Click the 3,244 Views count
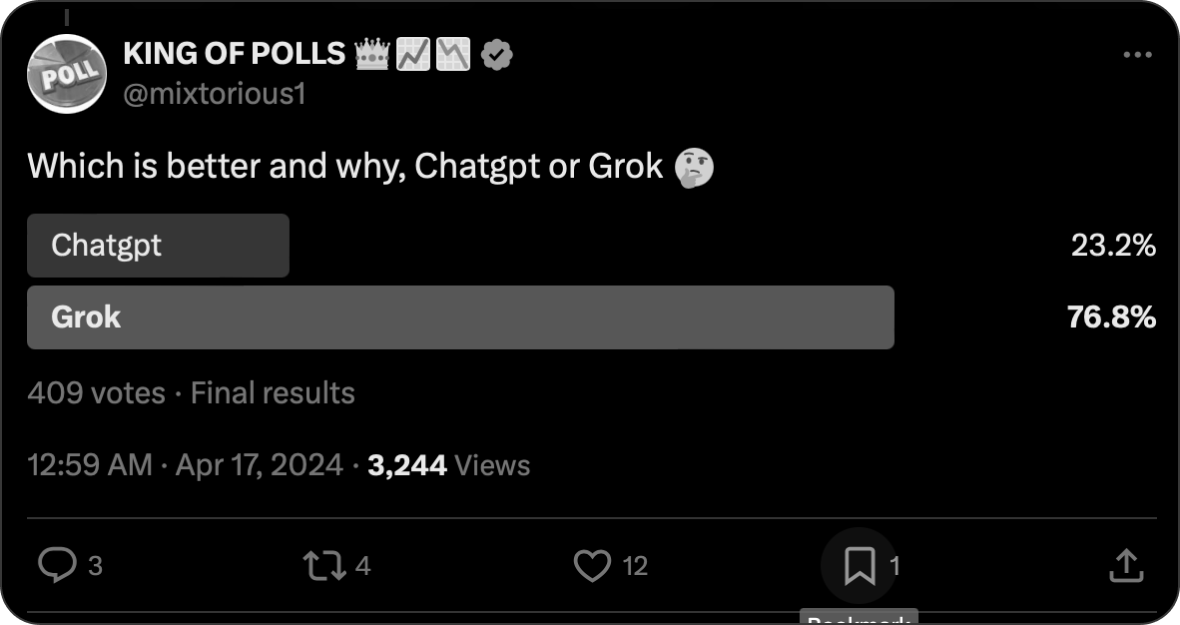Image resolution: width=1180 pixels, height=625 pixels. click(449, 465)
